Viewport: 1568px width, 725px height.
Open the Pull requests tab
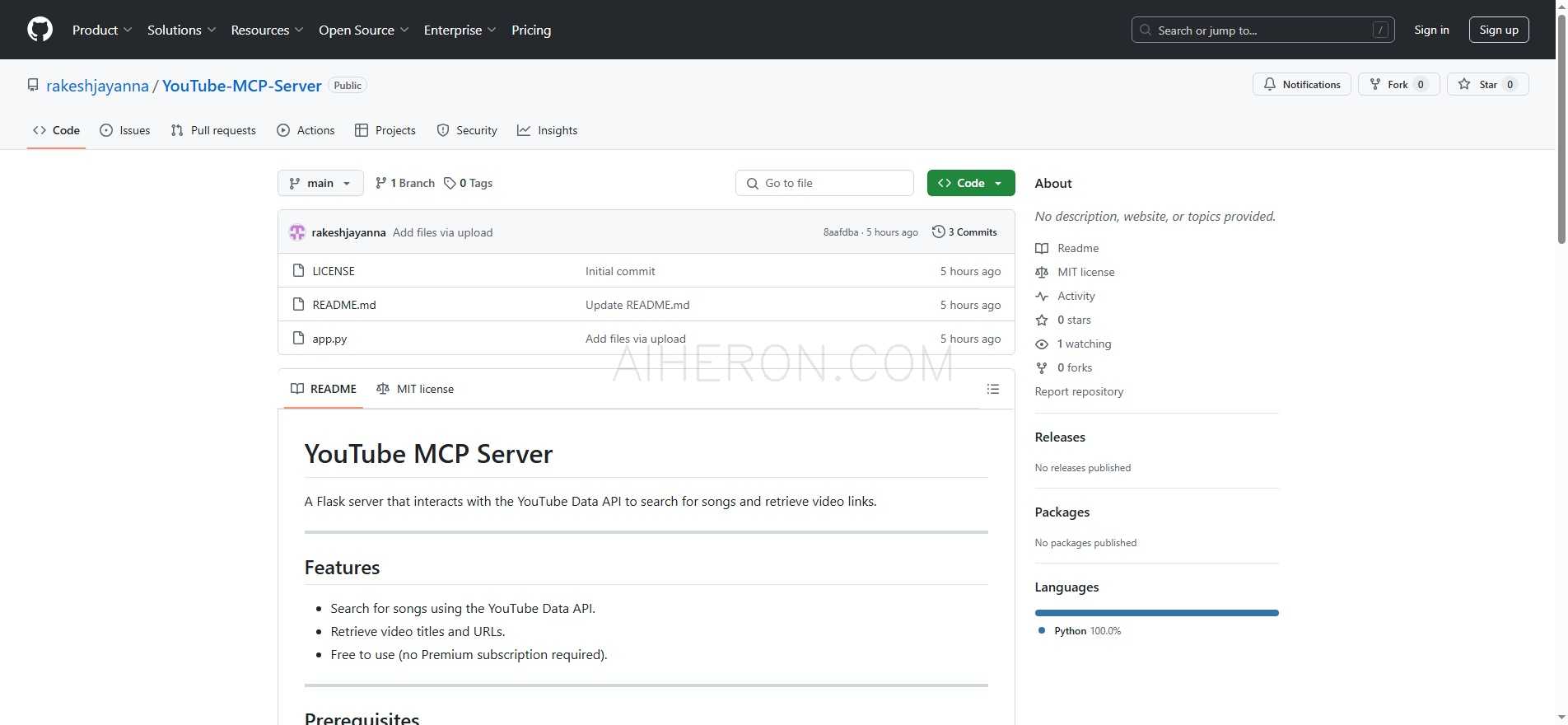(x=213, y=130)
